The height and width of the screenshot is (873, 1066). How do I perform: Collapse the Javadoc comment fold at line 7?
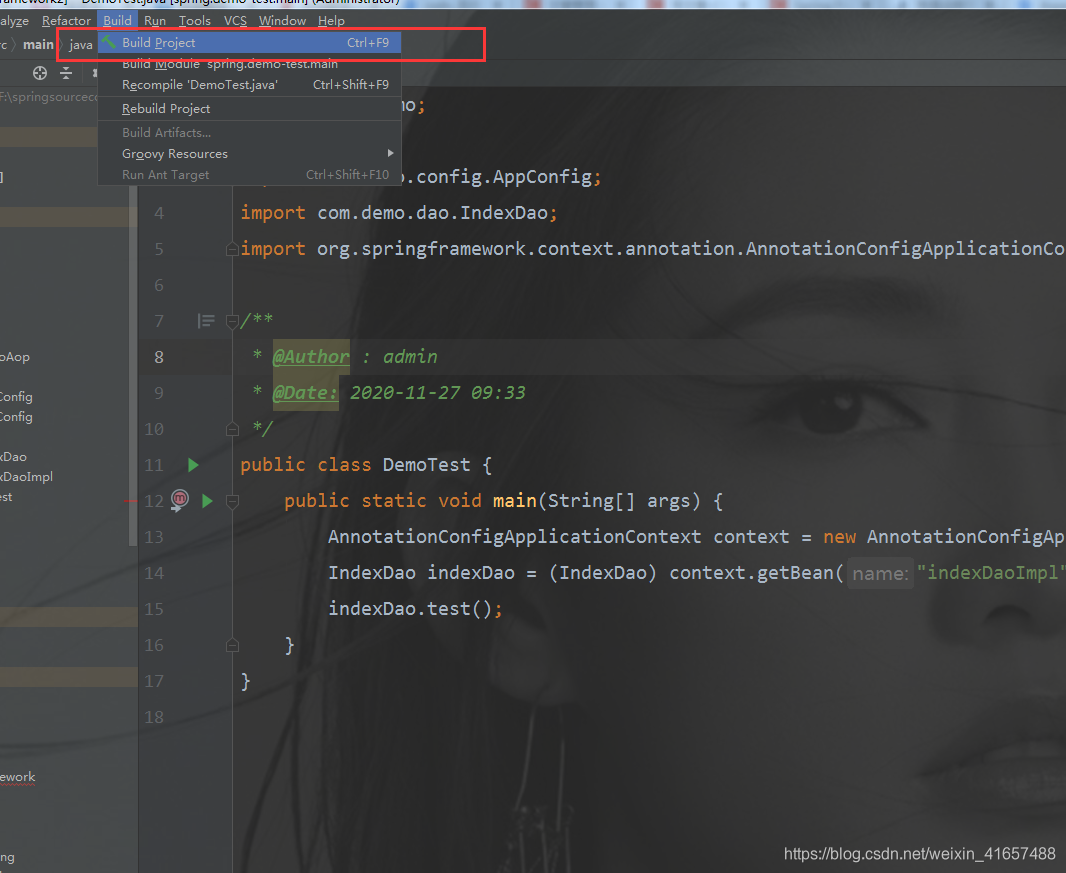(x=232, y=321)
